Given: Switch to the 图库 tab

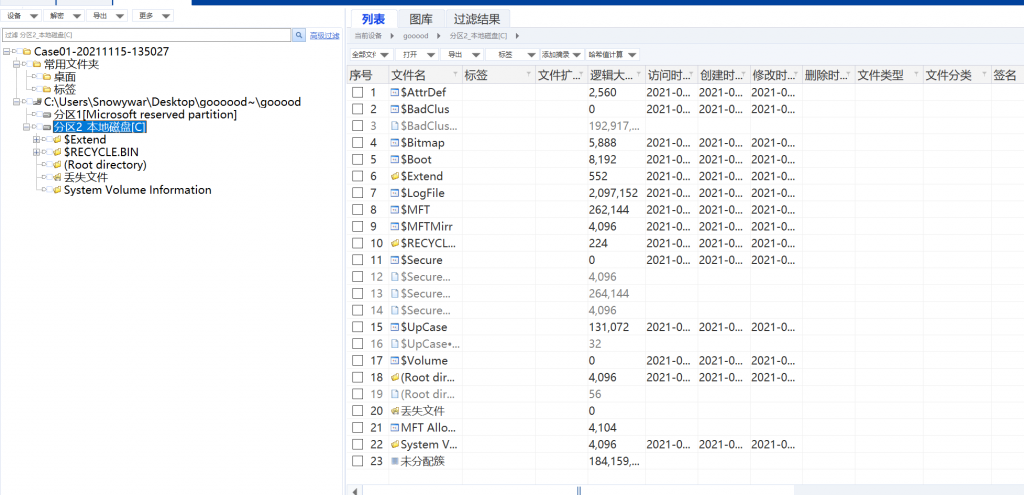Looking at the screenshot, I should [x=421, y=18].
